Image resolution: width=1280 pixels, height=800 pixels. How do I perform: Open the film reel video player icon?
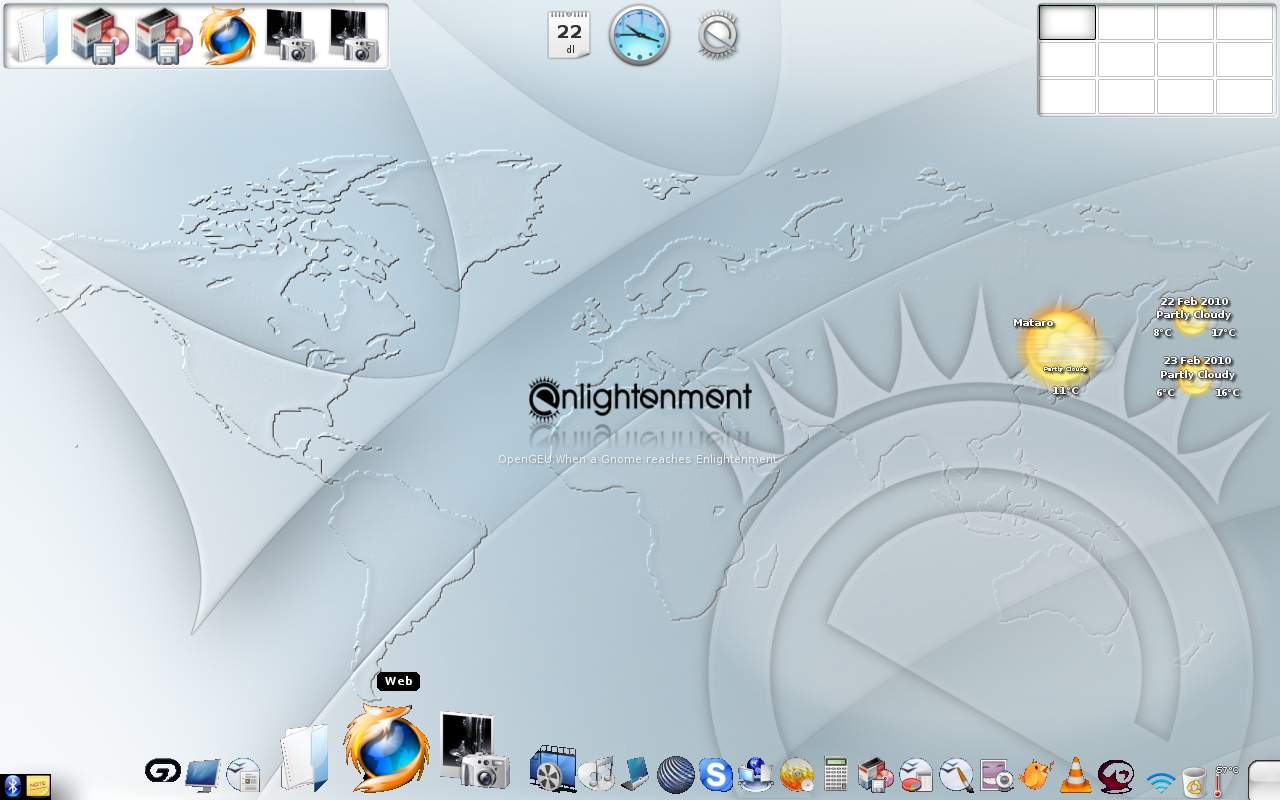[552, 770]
